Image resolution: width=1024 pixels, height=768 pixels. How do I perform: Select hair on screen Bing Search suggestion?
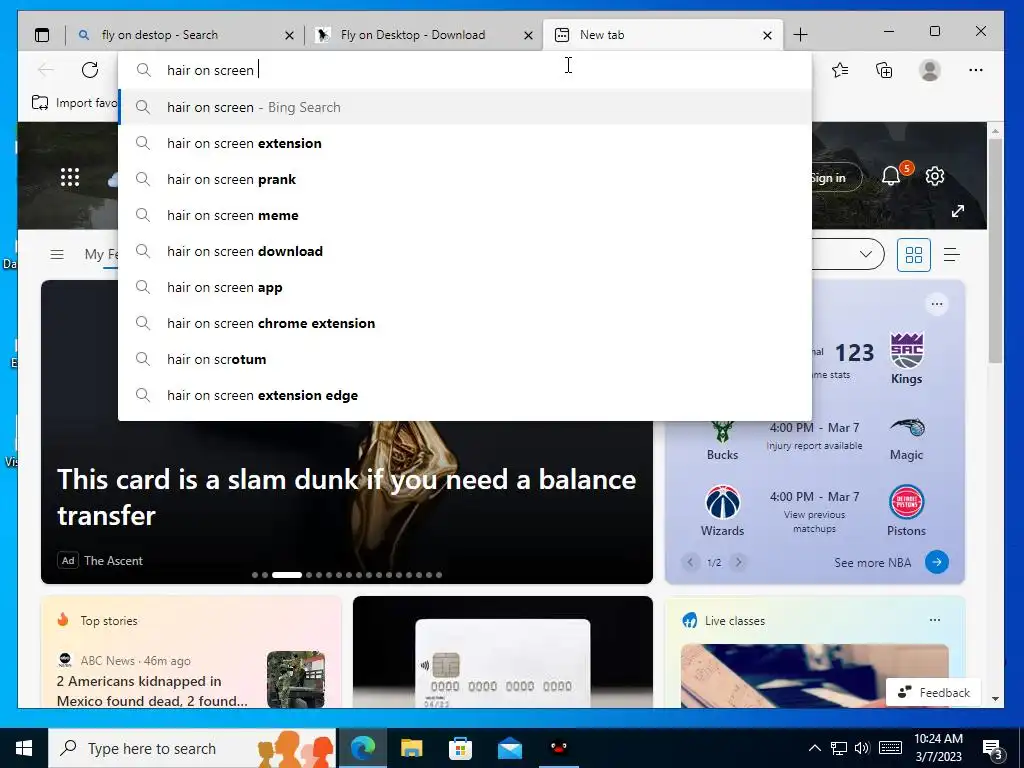coord(465,107)
